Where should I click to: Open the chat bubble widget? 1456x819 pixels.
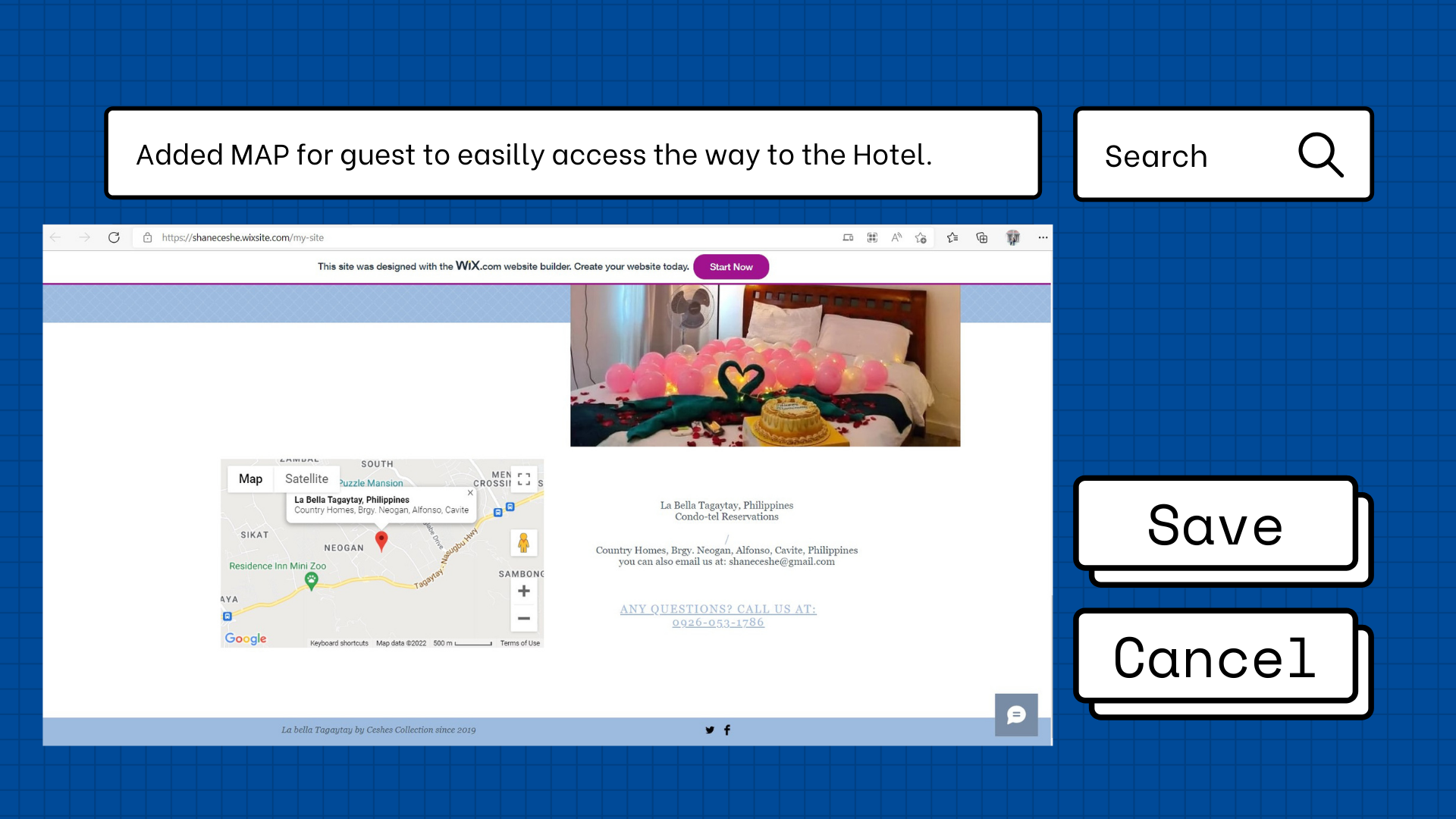pyautogui.click(x=1016, y=714)
